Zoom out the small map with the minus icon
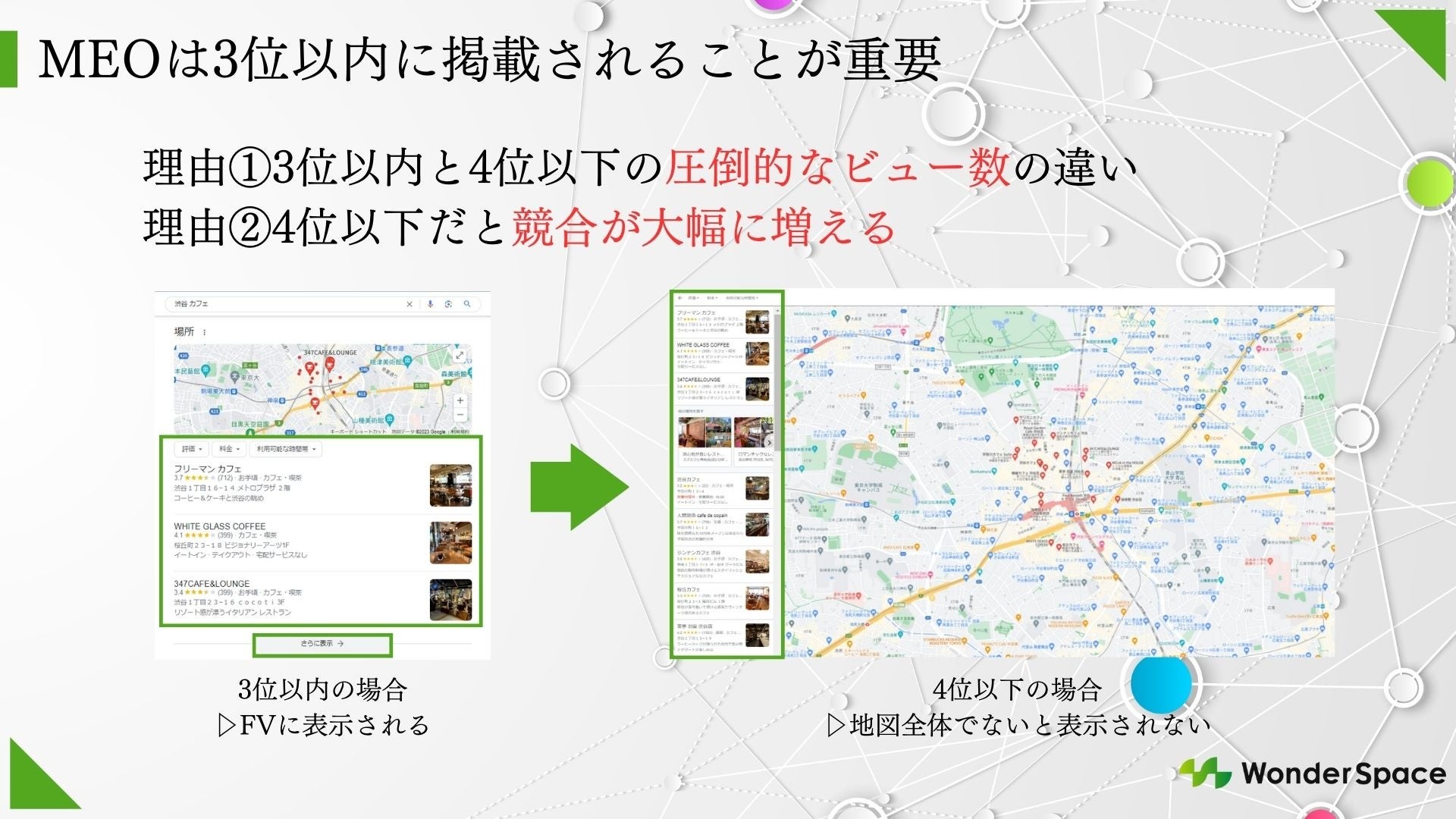Viewport: 1456px width, 819px height. 460,415
